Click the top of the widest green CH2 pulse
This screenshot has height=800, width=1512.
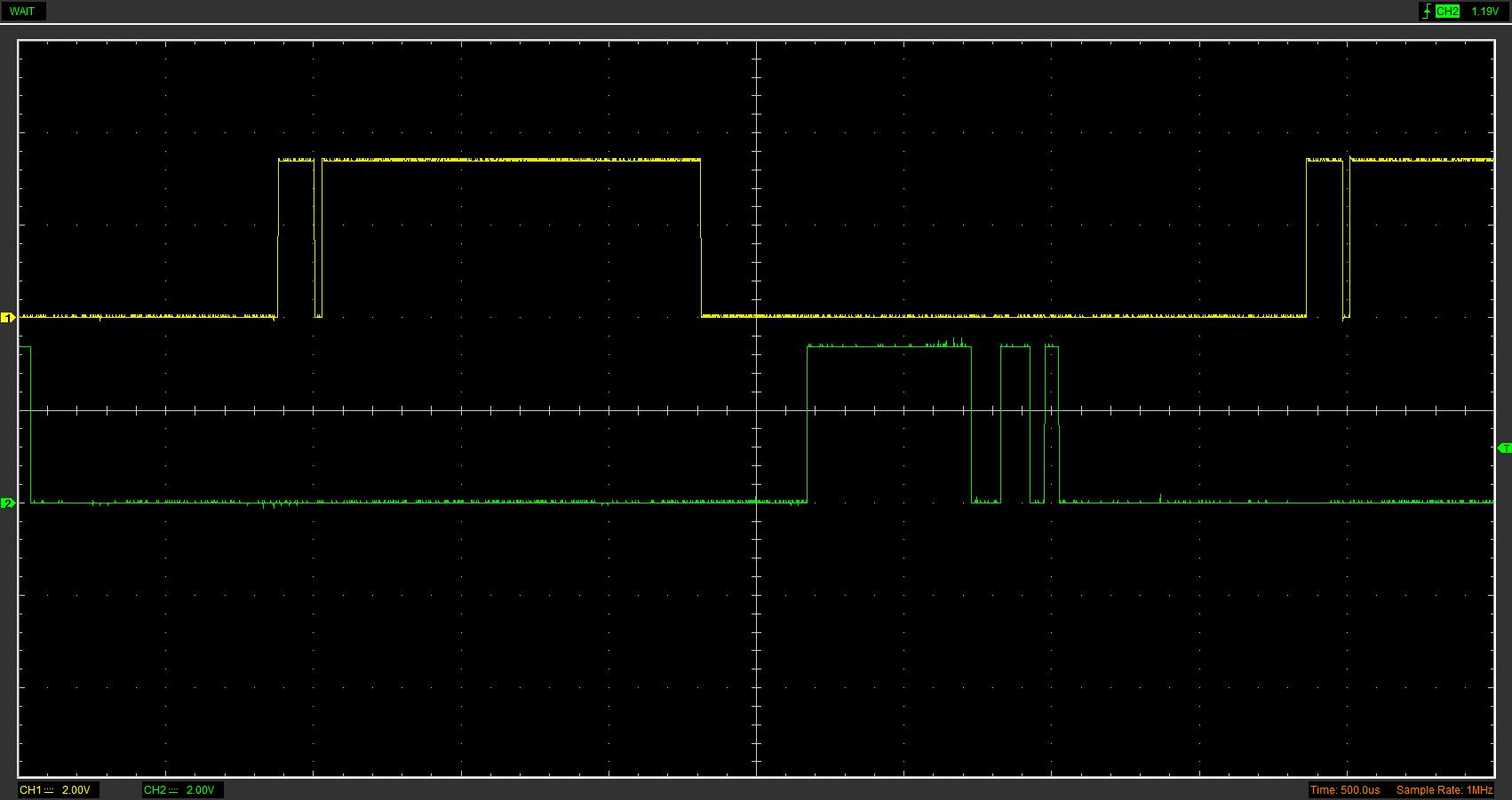888,346
